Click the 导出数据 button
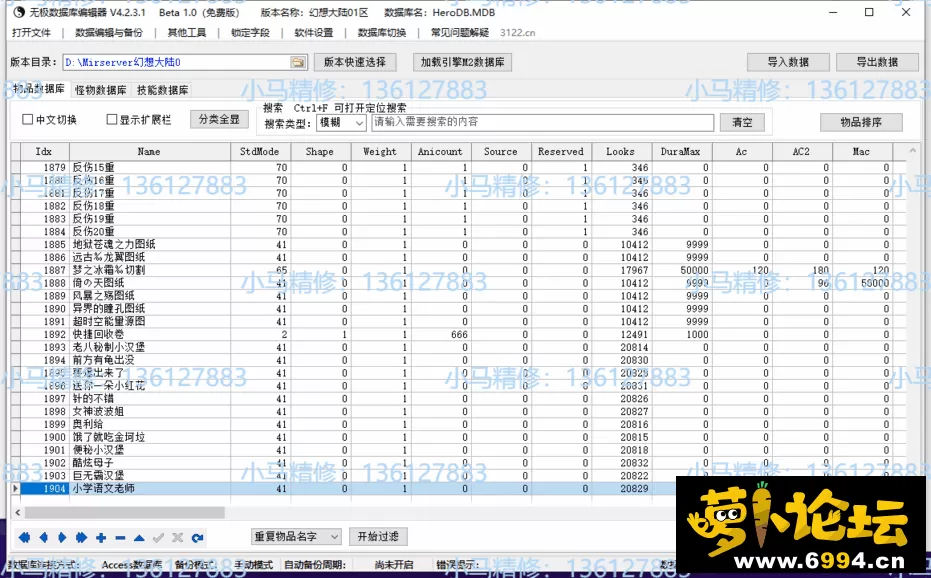Screen dimensions: 931x578 click(x=877, y=62)
